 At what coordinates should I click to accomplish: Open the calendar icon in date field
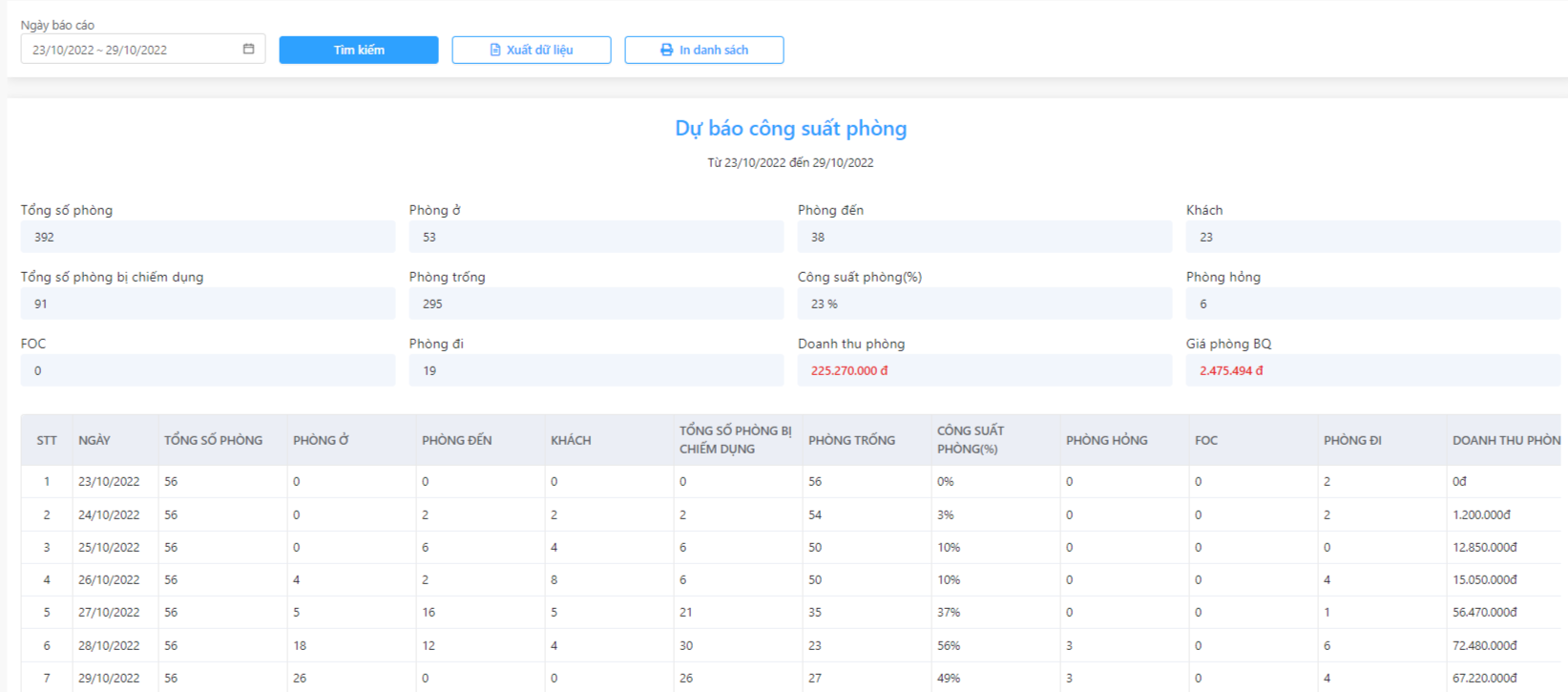tap(248, 50)
